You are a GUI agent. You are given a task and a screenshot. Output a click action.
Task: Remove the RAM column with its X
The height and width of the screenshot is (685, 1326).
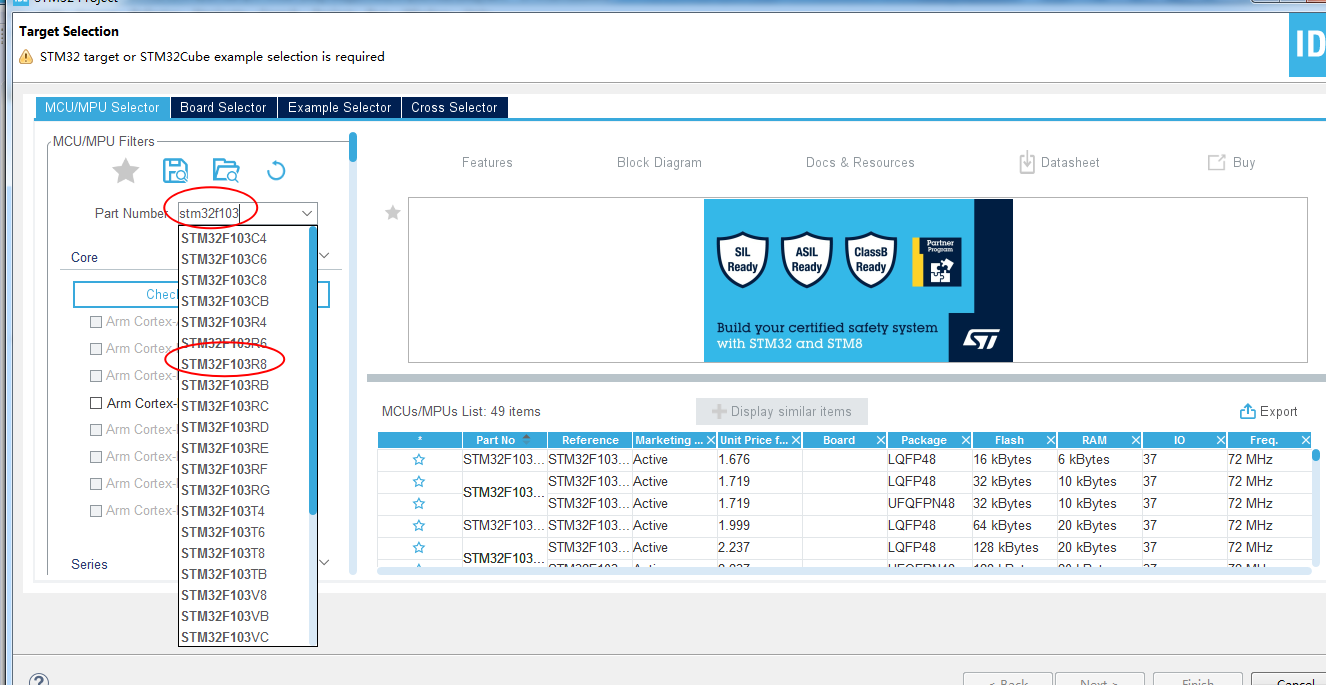(x=1135, y=440)
